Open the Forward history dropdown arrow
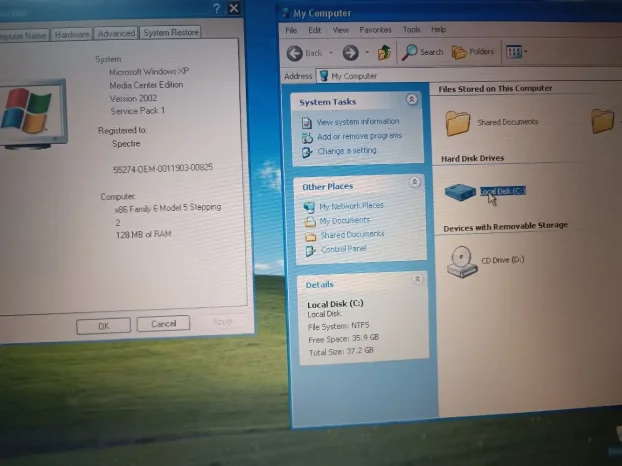Screen dimensions: 622x466 367,52
